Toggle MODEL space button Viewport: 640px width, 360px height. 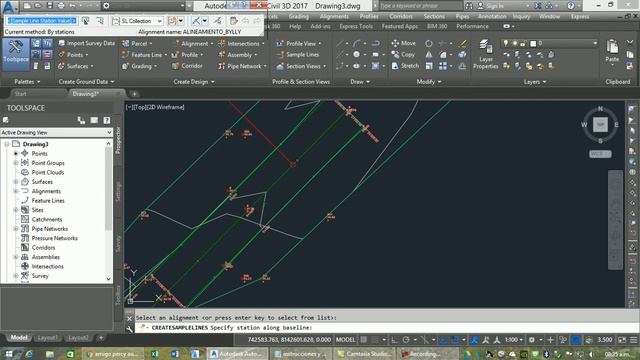pyautogui.click(x=345, y=340)
